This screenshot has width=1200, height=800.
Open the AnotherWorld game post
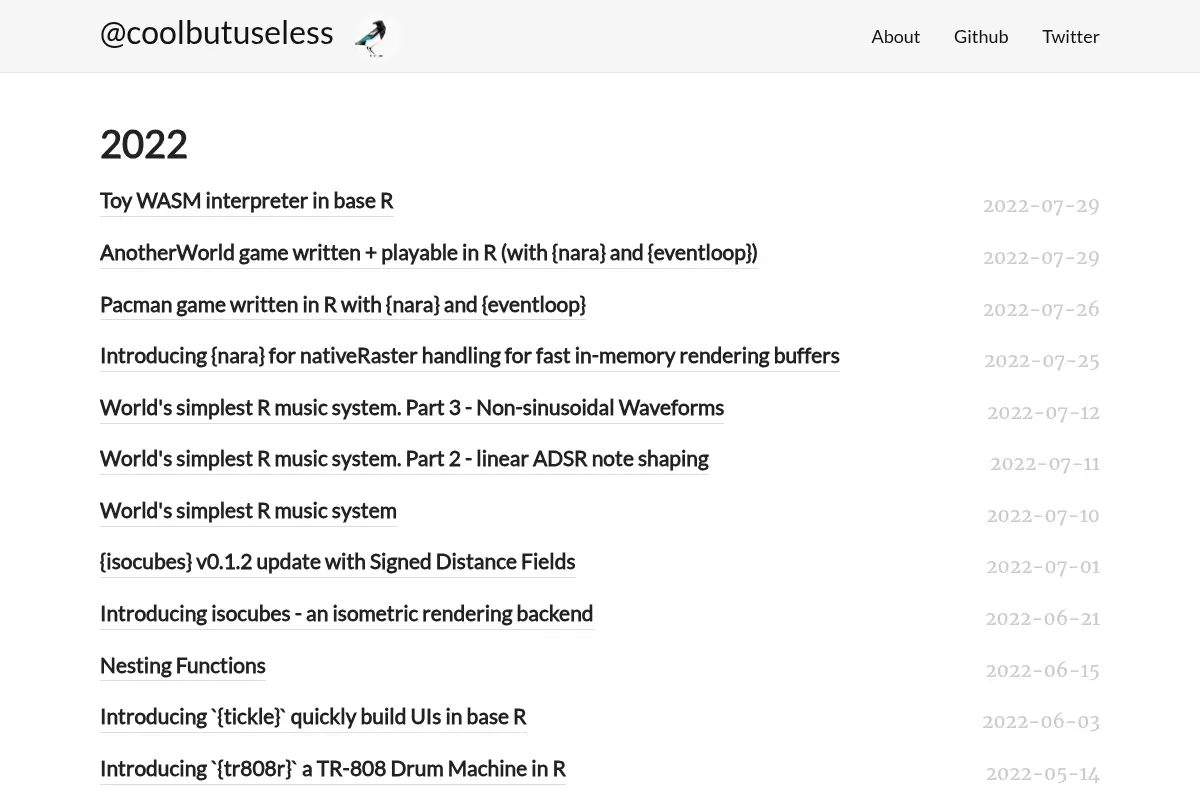[x=429, y=253]
